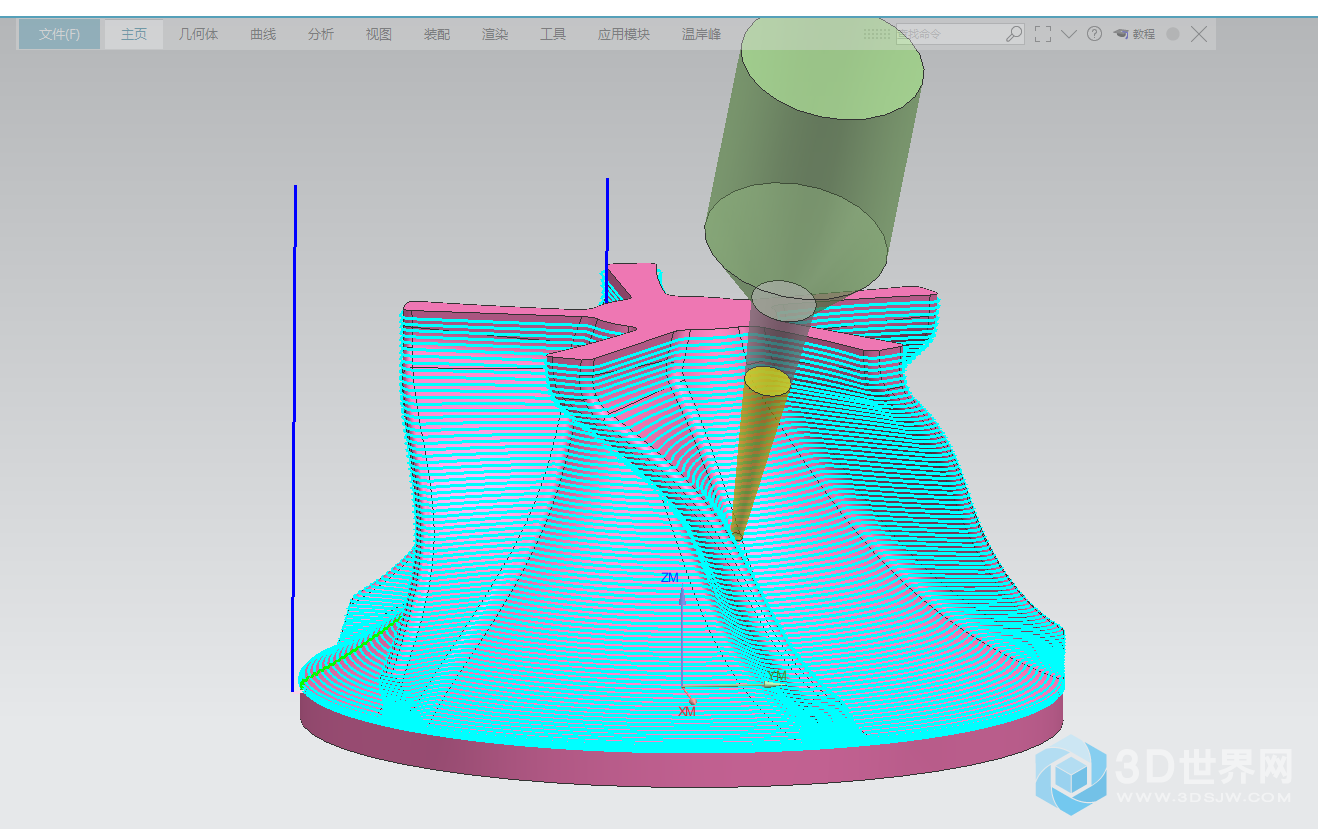Open the 装配 tab

(437, 34)
